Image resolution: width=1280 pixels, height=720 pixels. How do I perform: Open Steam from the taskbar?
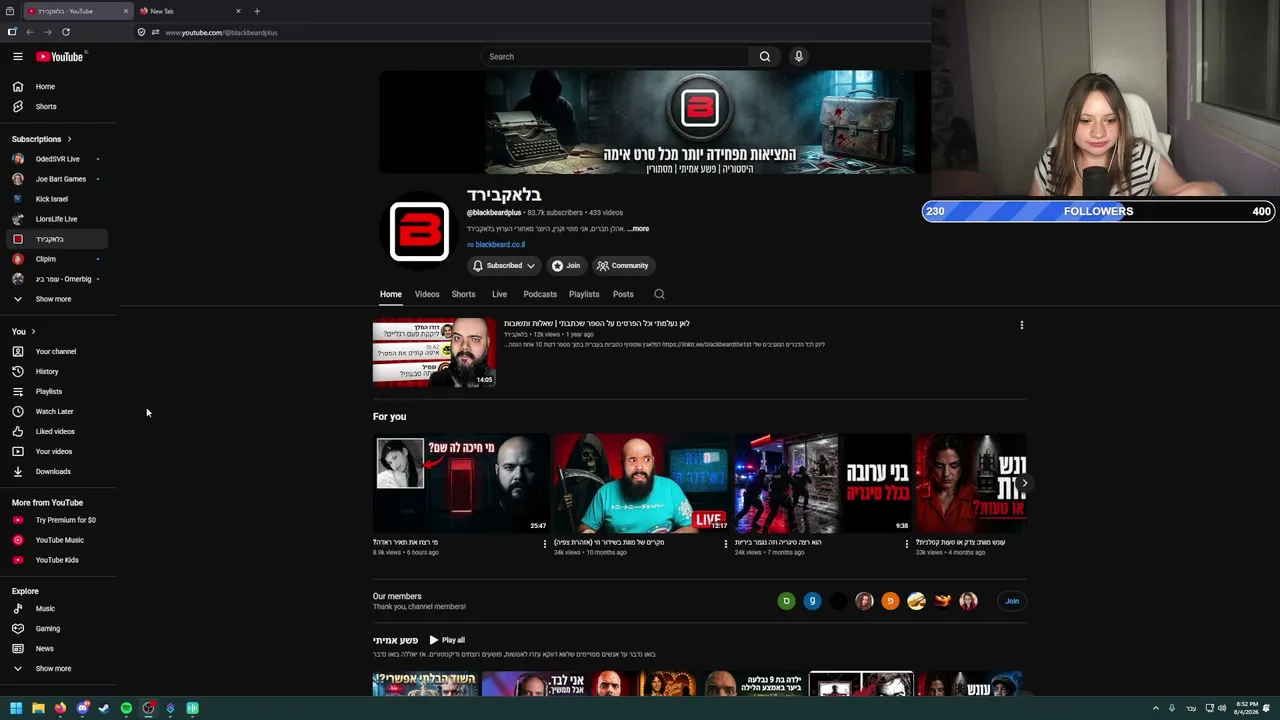[x=104, y=708]
